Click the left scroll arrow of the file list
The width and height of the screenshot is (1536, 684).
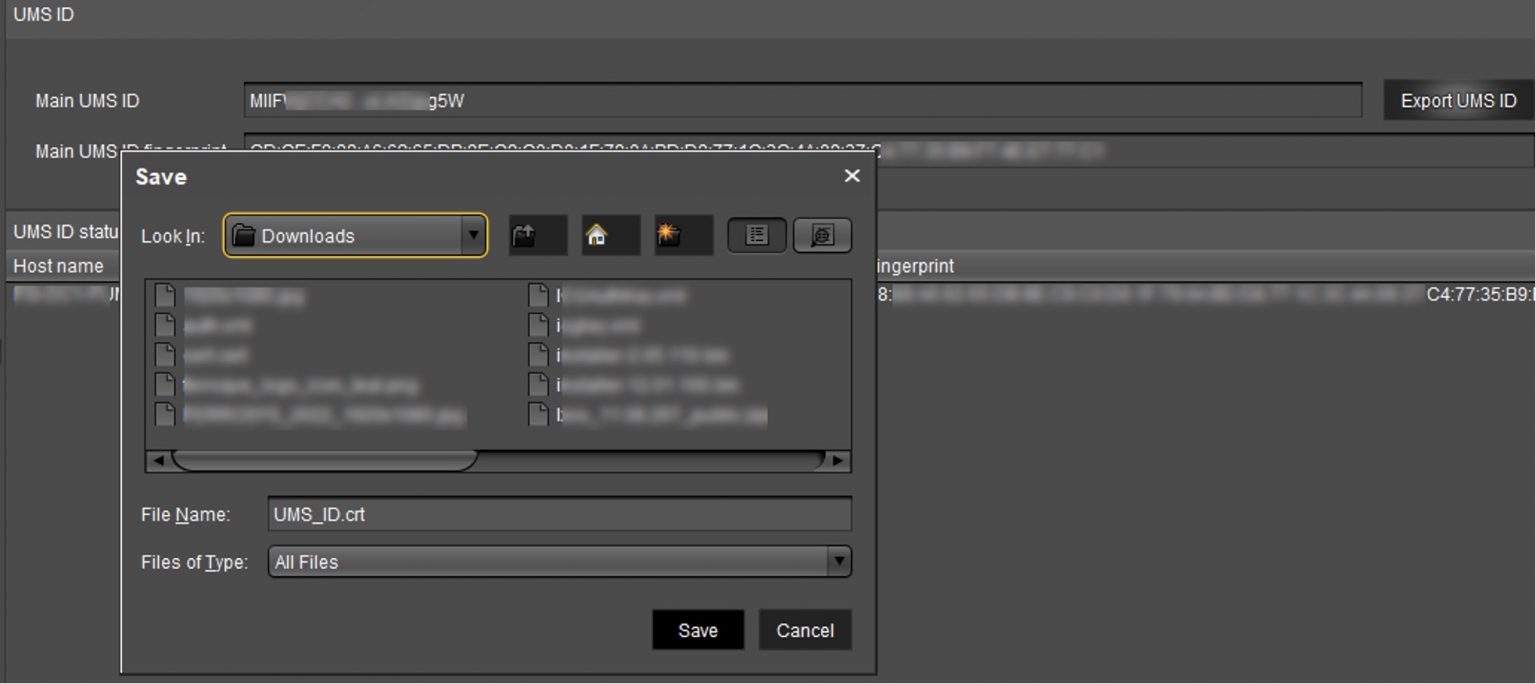pyautogui.click(x=158, y=461)
